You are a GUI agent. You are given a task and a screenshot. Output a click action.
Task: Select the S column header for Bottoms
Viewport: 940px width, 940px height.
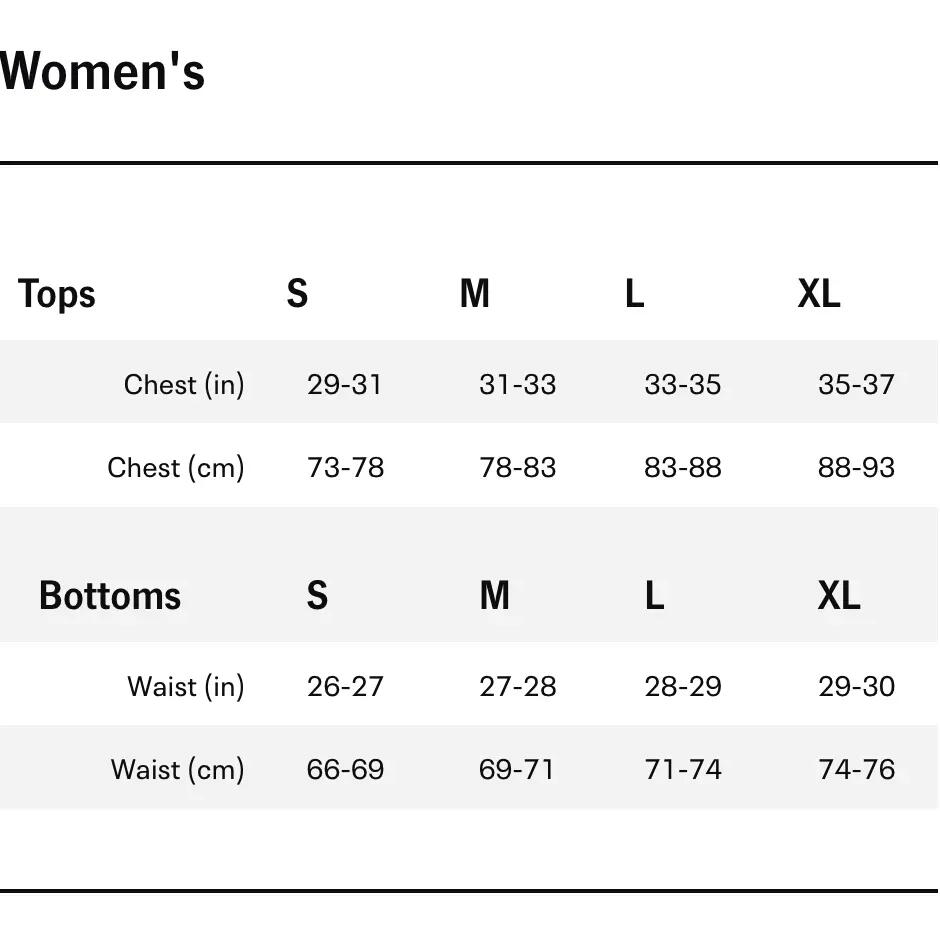[317, 596]
